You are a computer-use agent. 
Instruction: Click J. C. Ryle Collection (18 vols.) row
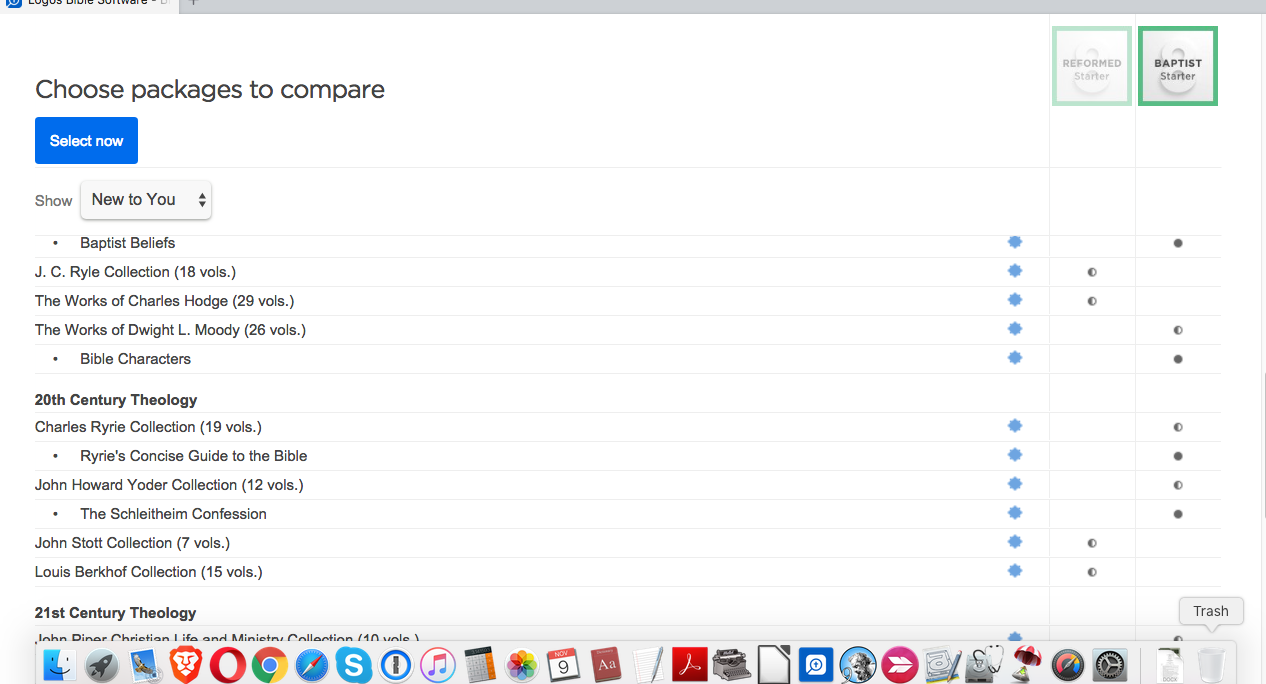[628, 272]
